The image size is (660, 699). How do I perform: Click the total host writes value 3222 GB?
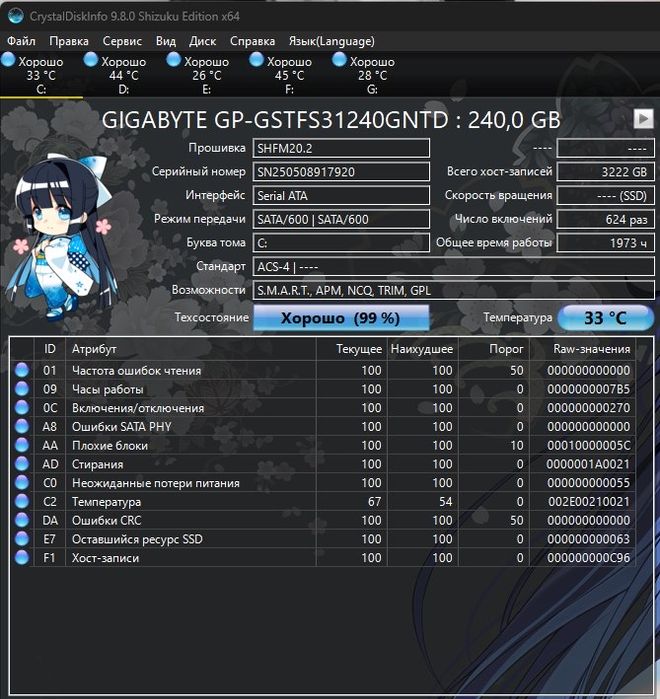606,172
